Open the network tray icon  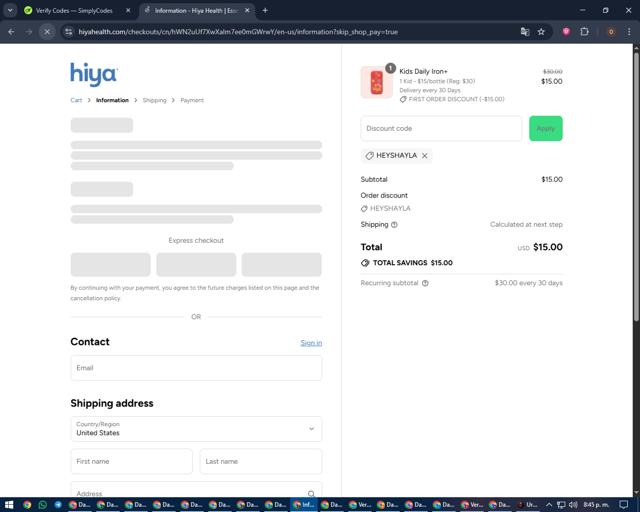point(561,505)
